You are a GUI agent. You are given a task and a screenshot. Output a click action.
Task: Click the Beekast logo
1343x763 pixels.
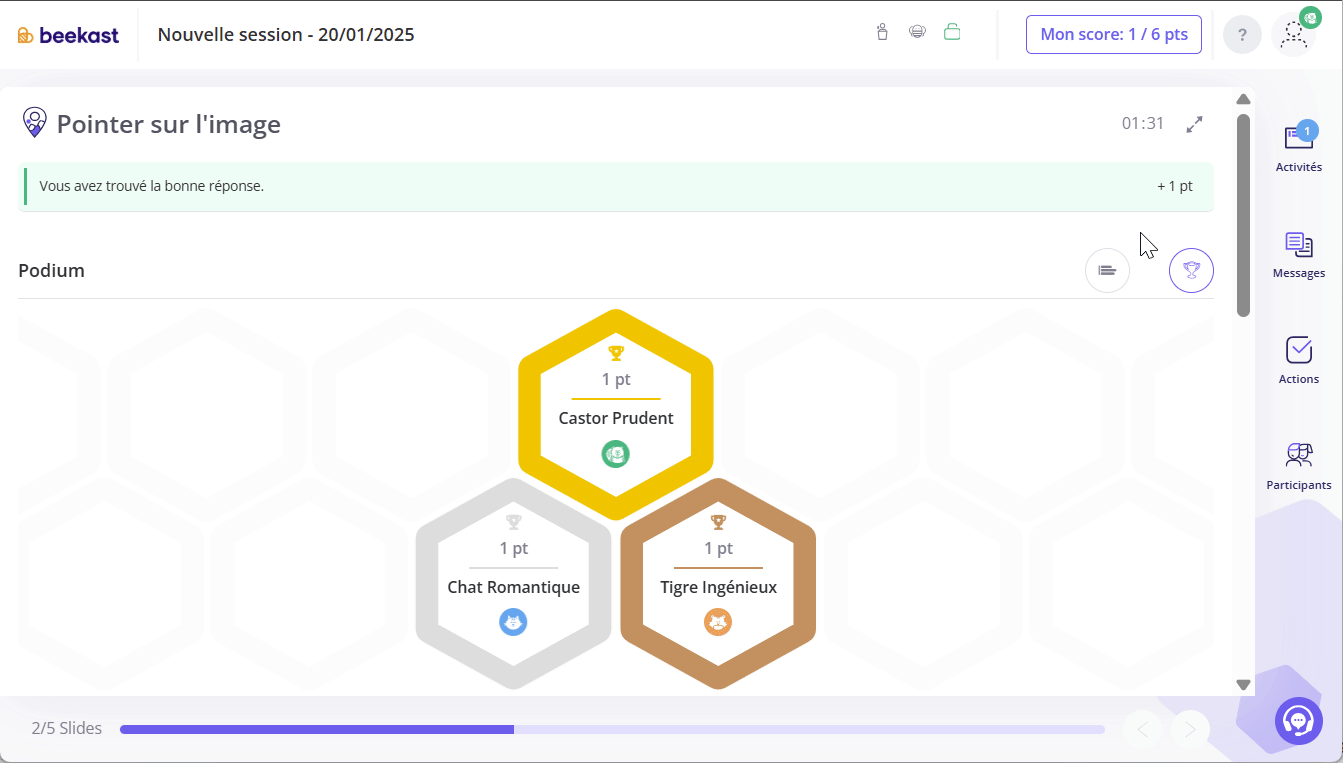coord(68,35)
